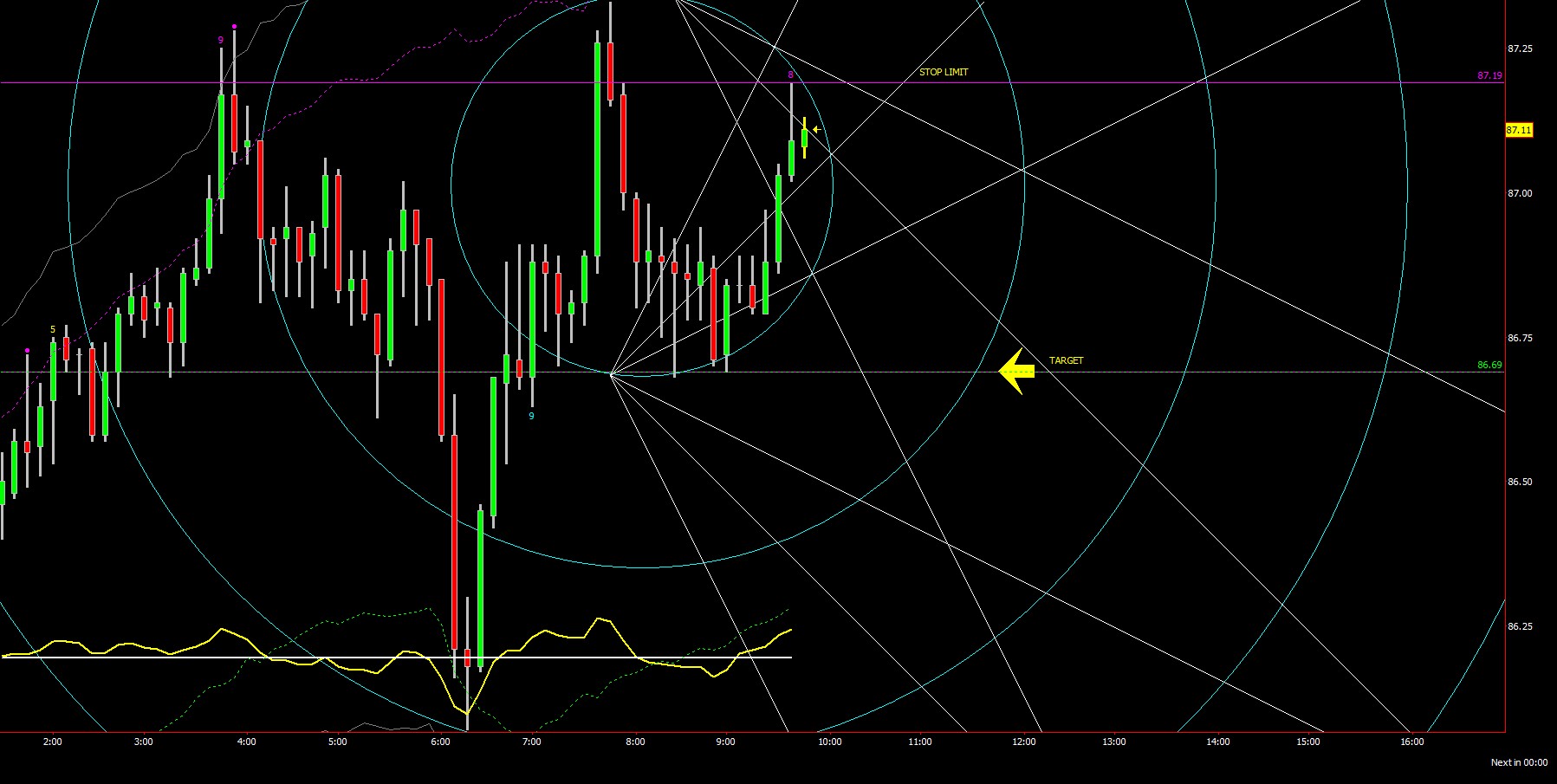Click the large yellow TARGET arrow
This screenshot has height=784, width=1557.
[x=1017, y=372]
